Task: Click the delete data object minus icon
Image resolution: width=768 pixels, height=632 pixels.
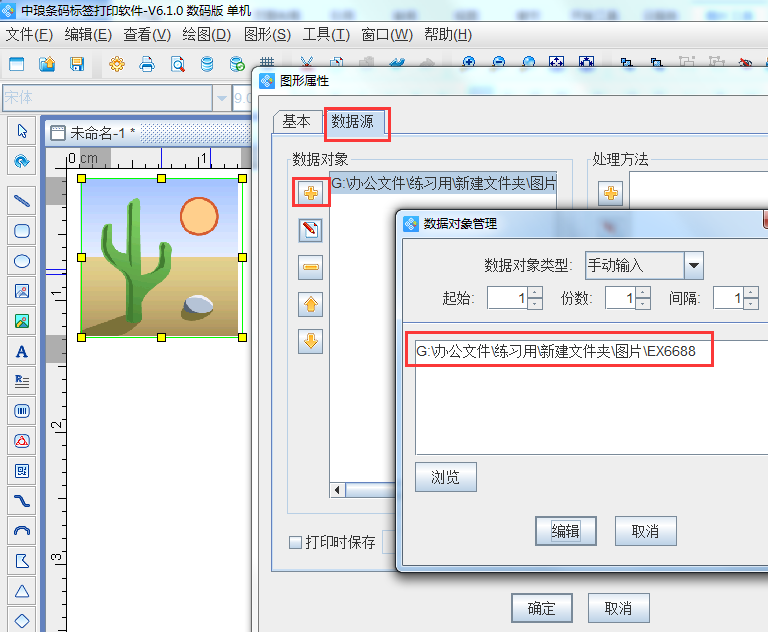Action: coord(310,267)
